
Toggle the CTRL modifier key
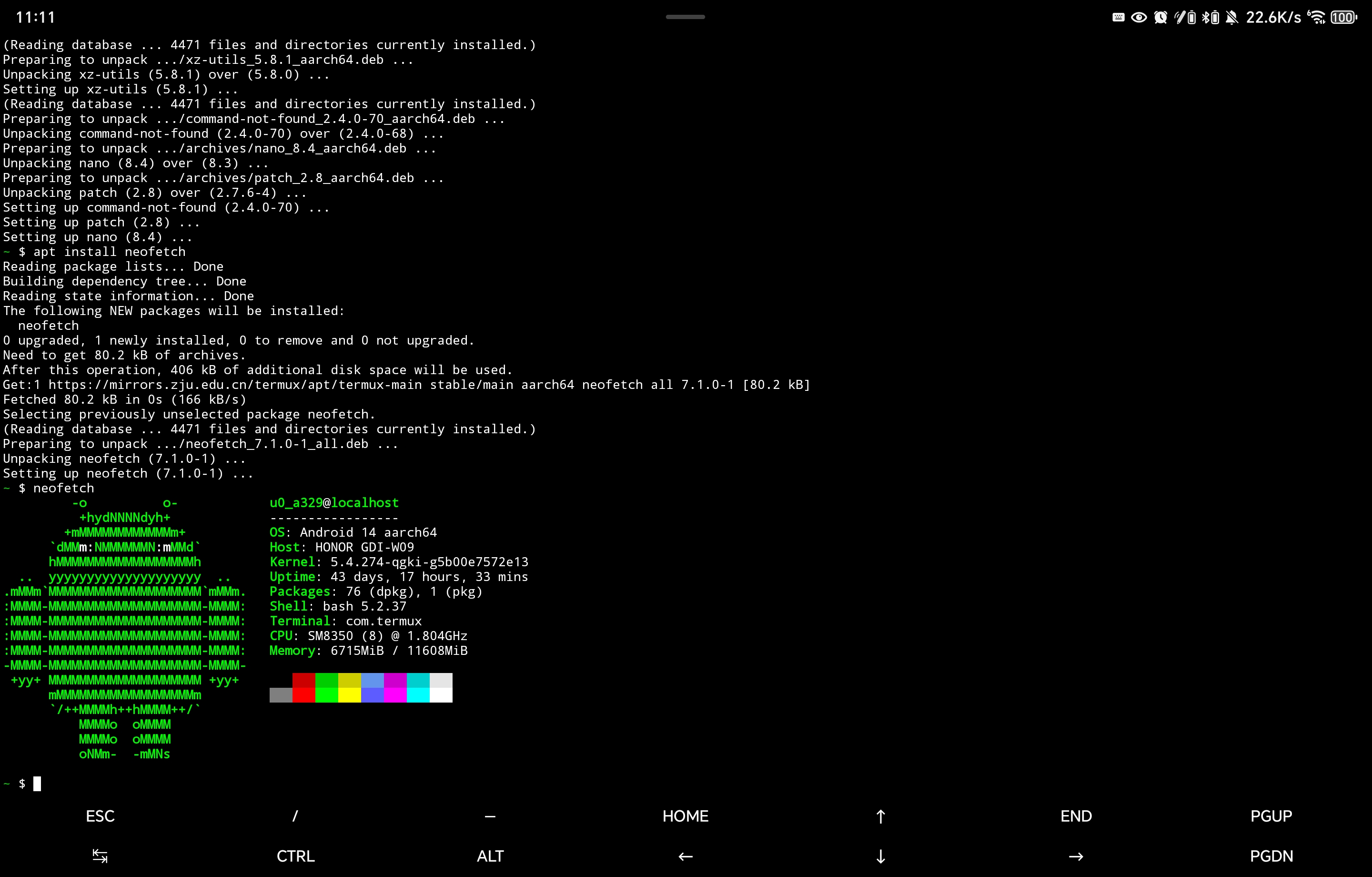tap(295, 857)
